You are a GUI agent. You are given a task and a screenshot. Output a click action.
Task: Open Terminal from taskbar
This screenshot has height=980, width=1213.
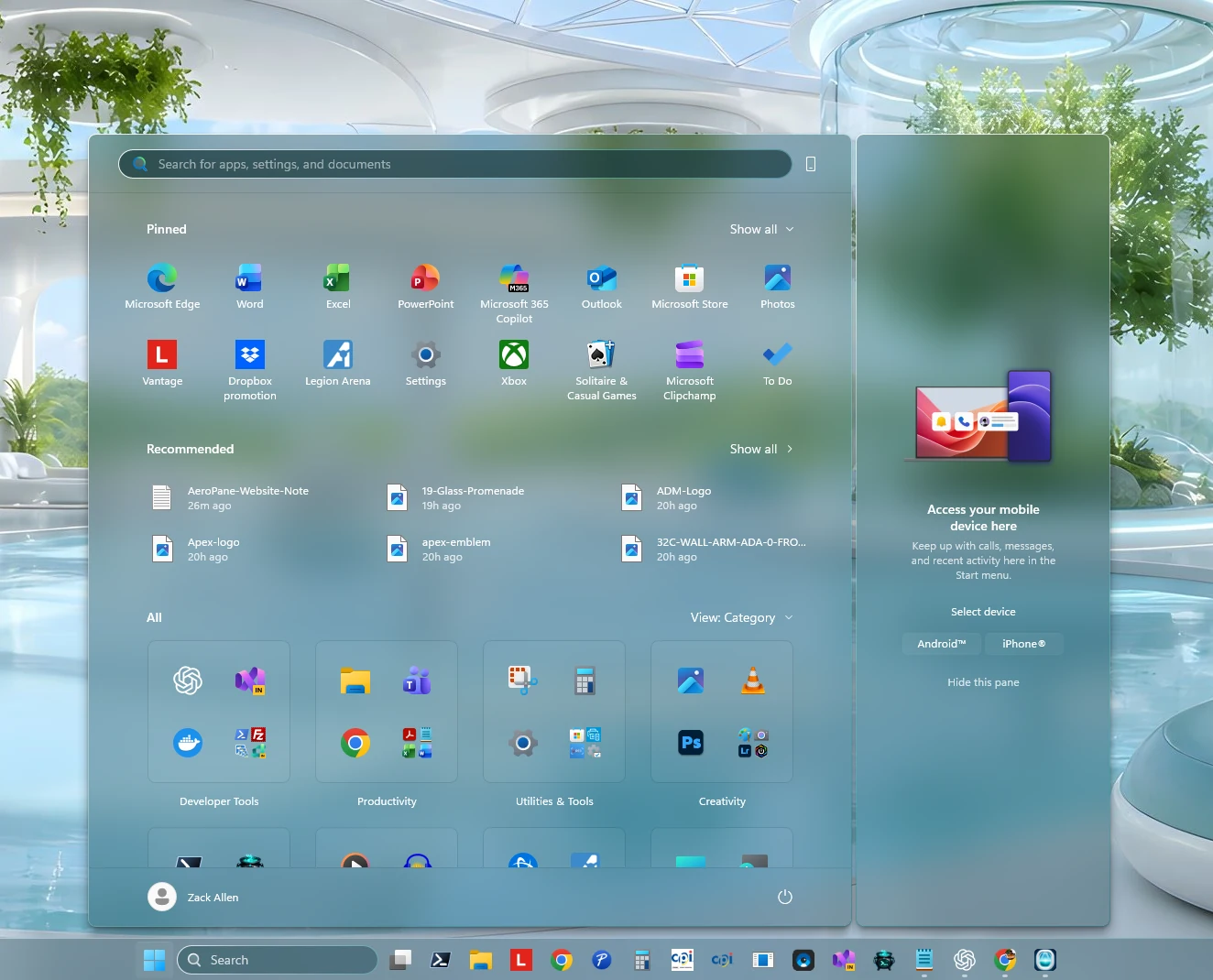point(441,960)
